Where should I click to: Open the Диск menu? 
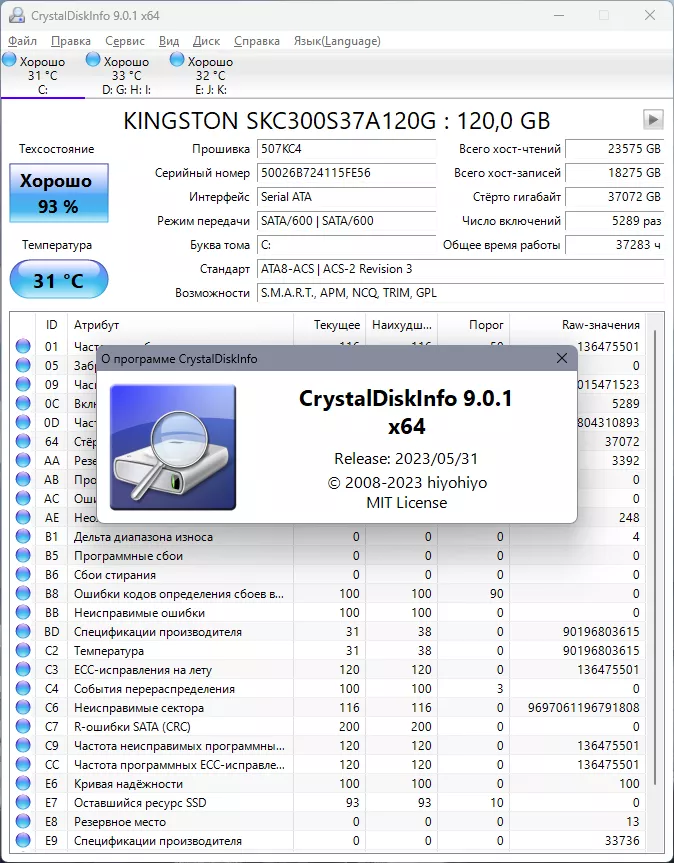[x=206, y=41]
